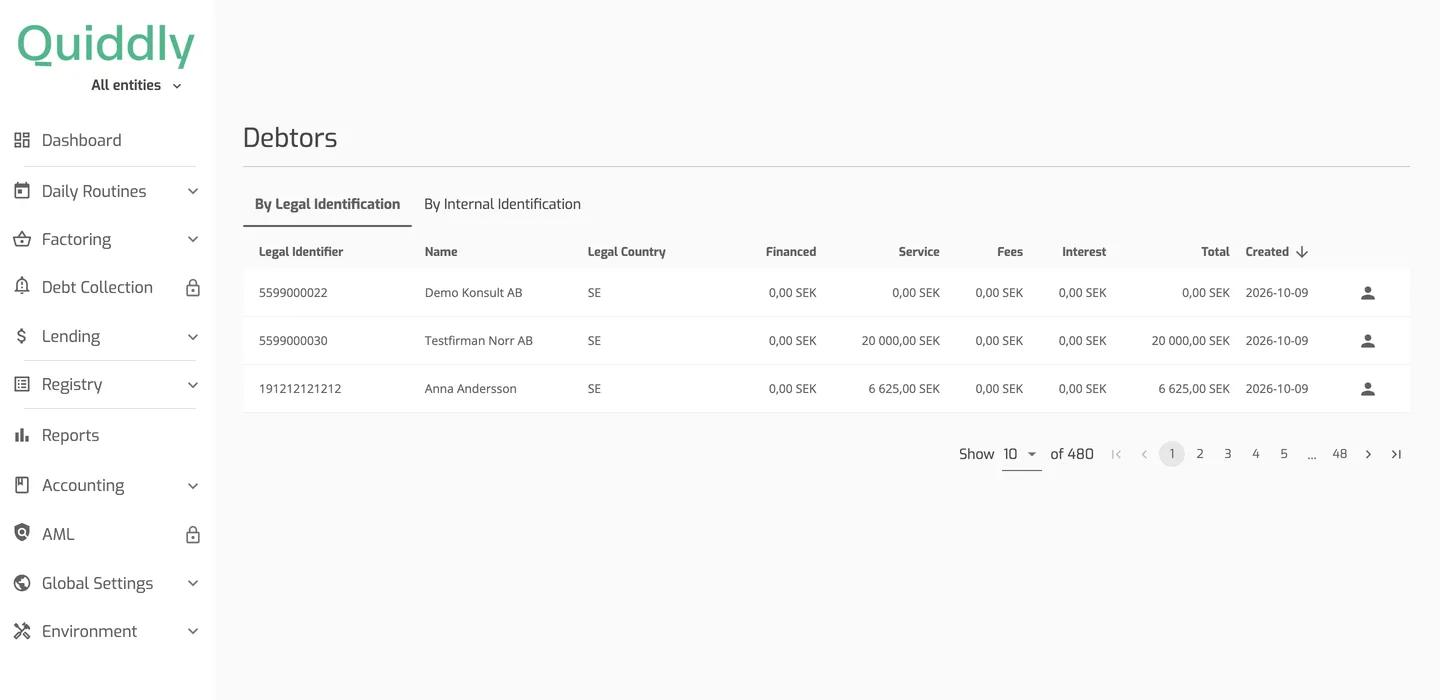
Task: Go to page 48
Action: (1340, 454)
